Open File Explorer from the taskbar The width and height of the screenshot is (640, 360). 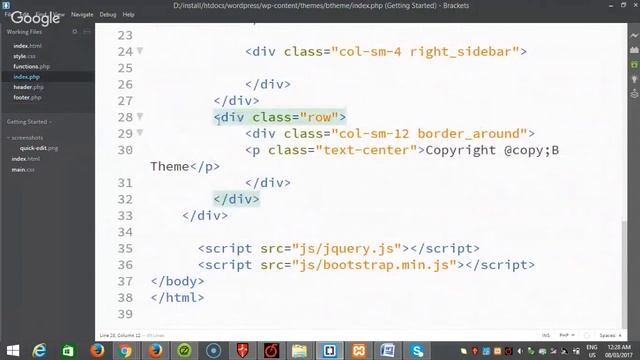click(x=299, y=351)
